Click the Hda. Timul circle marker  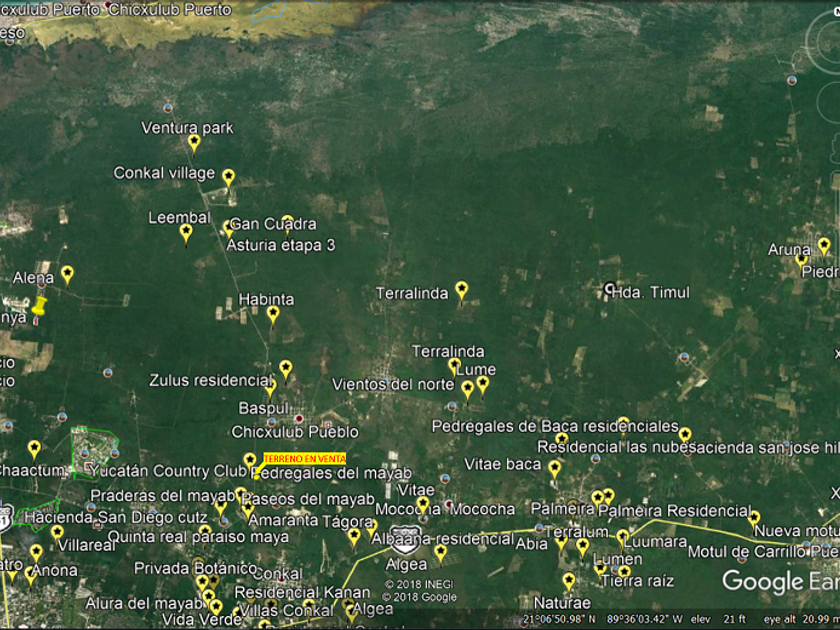tap(609, 289)
